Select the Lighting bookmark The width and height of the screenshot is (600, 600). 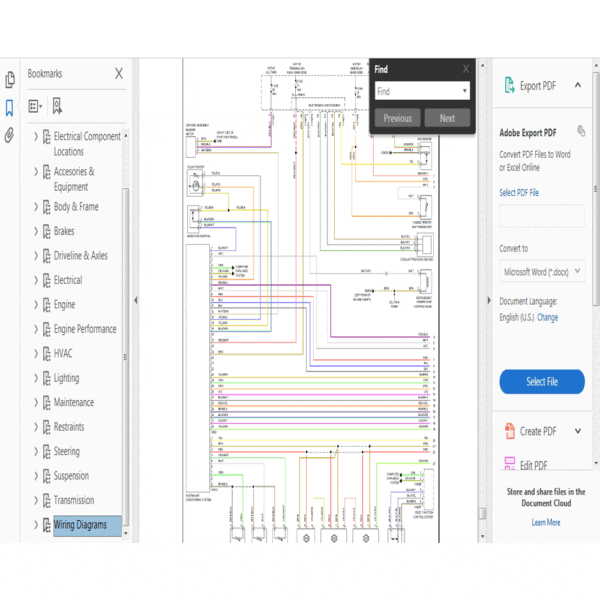pyautogui.click(x=66, y=378)
